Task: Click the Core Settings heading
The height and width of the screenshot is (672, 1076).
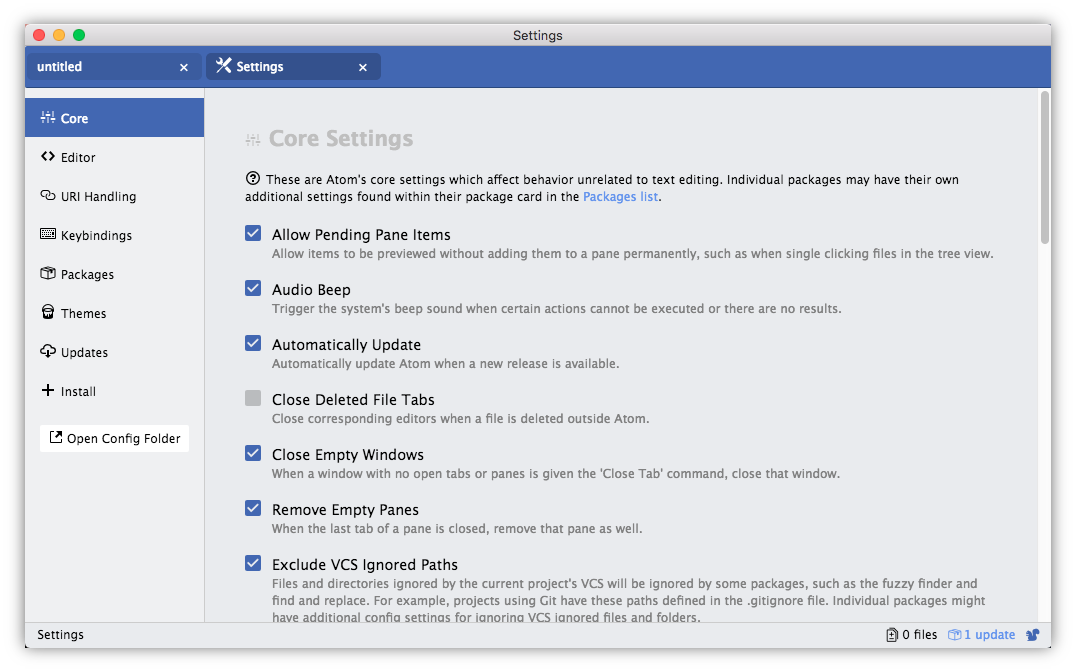Action: (x=340, y=139)
